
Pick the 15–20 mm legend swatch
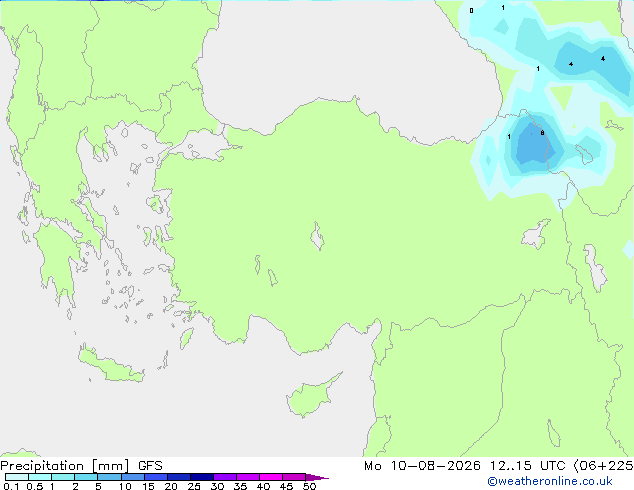click(x=155, y=477)
